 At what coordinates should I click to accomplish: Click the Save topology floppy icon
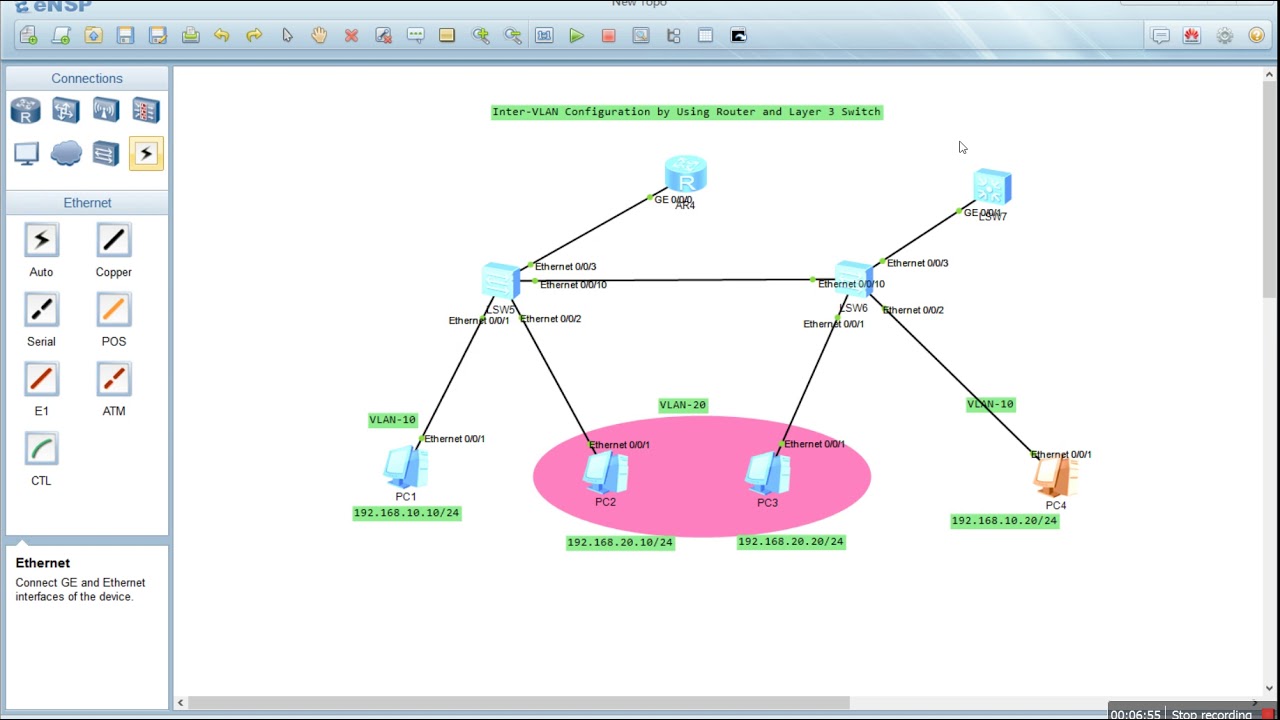[x=125, y=36]
